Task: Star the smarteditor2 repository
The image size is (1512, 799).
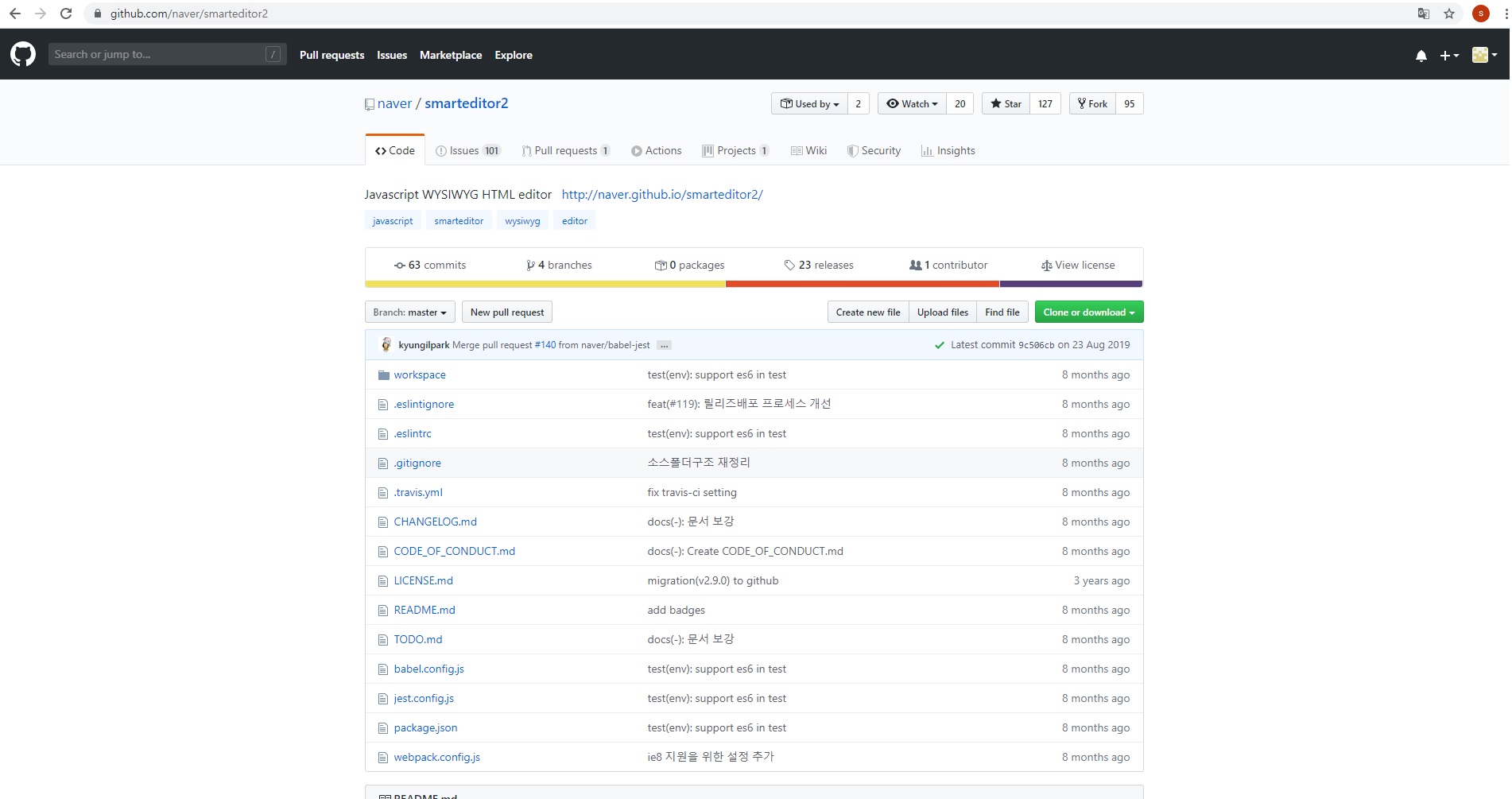Action: coord(1006,104)
